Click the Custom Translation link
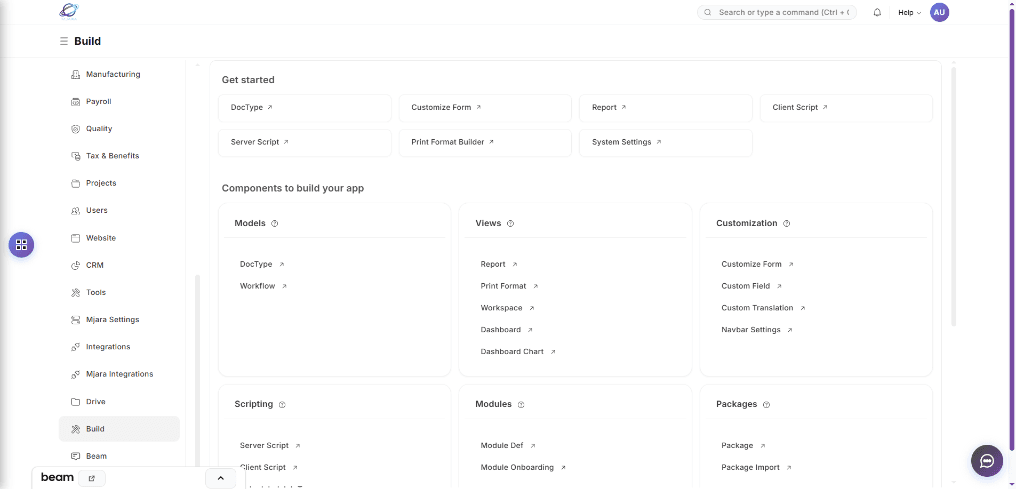Viewport: 1024px width, 489px height. pos(757,308)
